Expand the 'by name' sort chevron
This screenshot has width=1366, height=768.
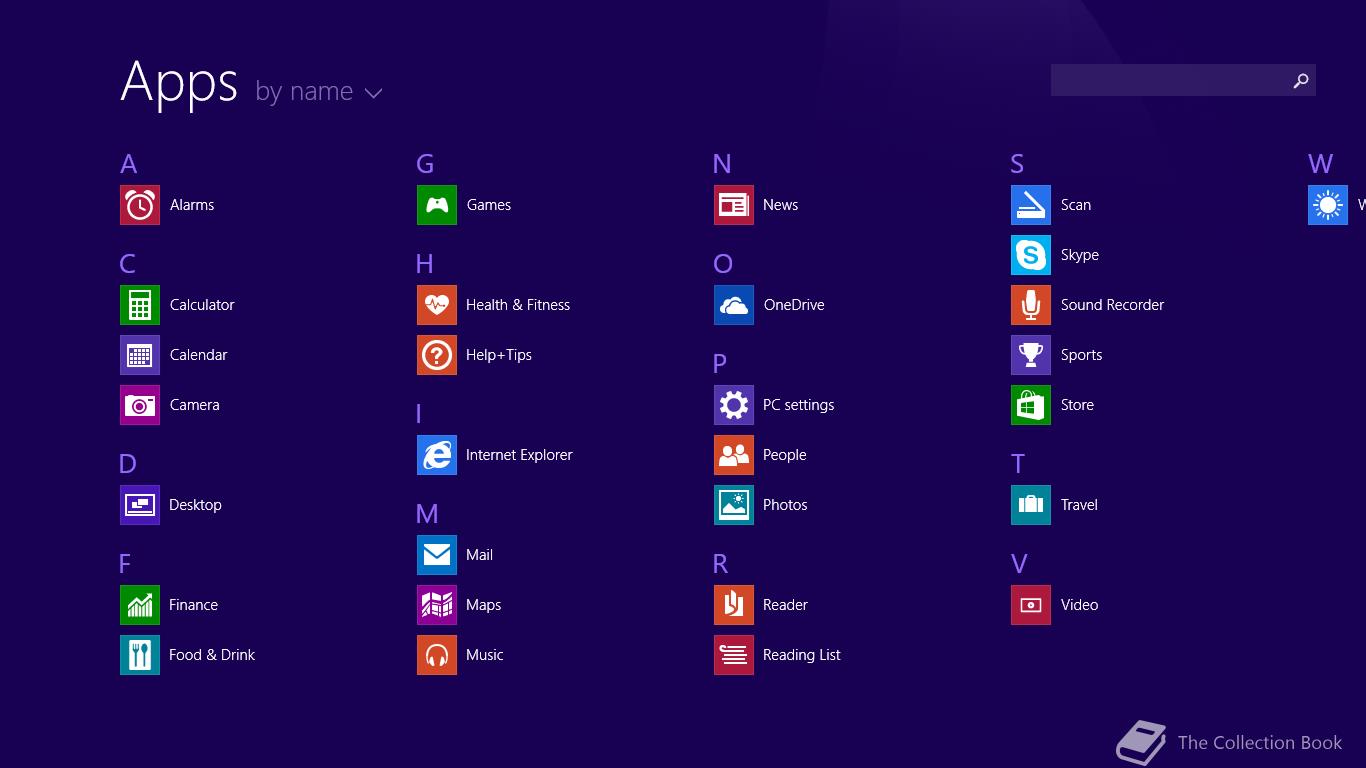pos(374,94)
